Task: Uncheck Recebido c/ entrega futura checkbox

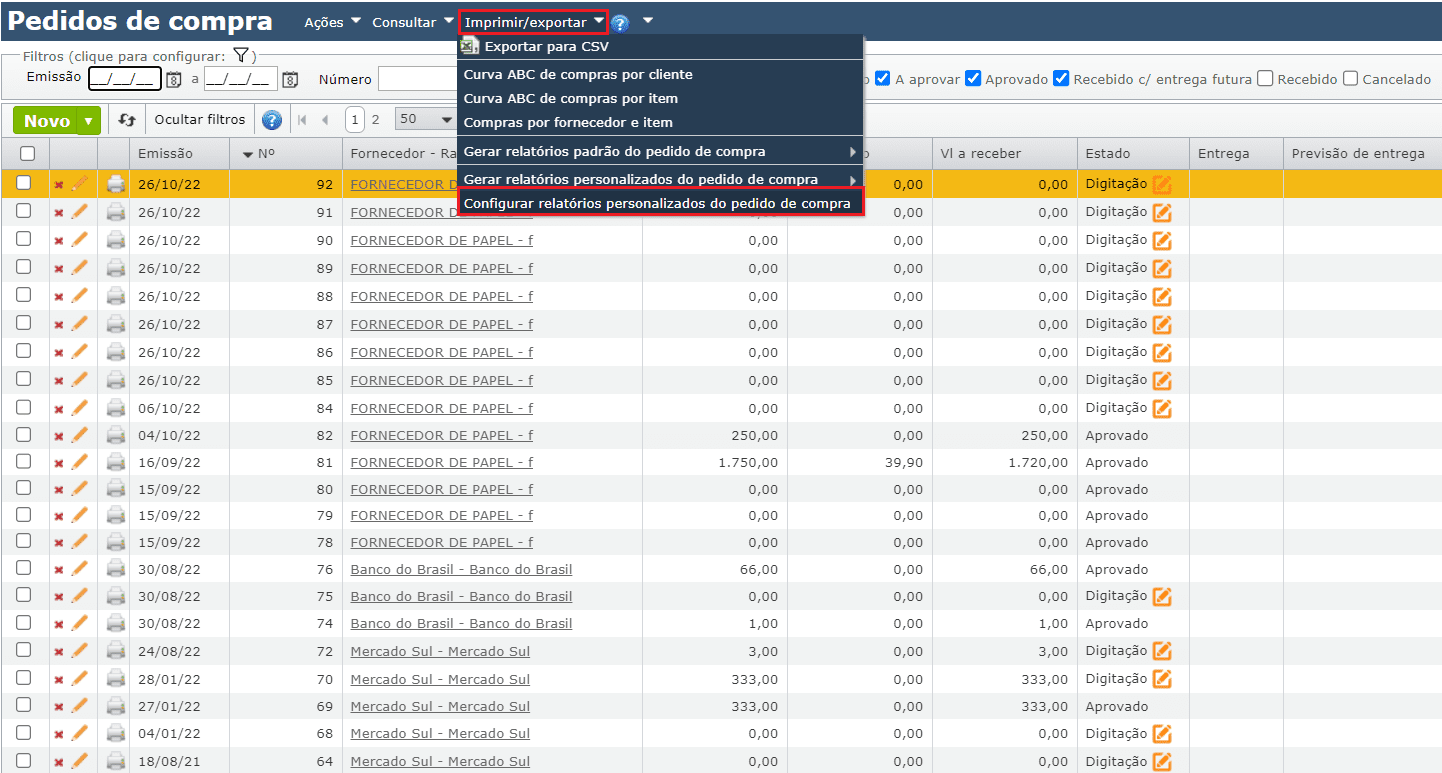Action: 1061,79
